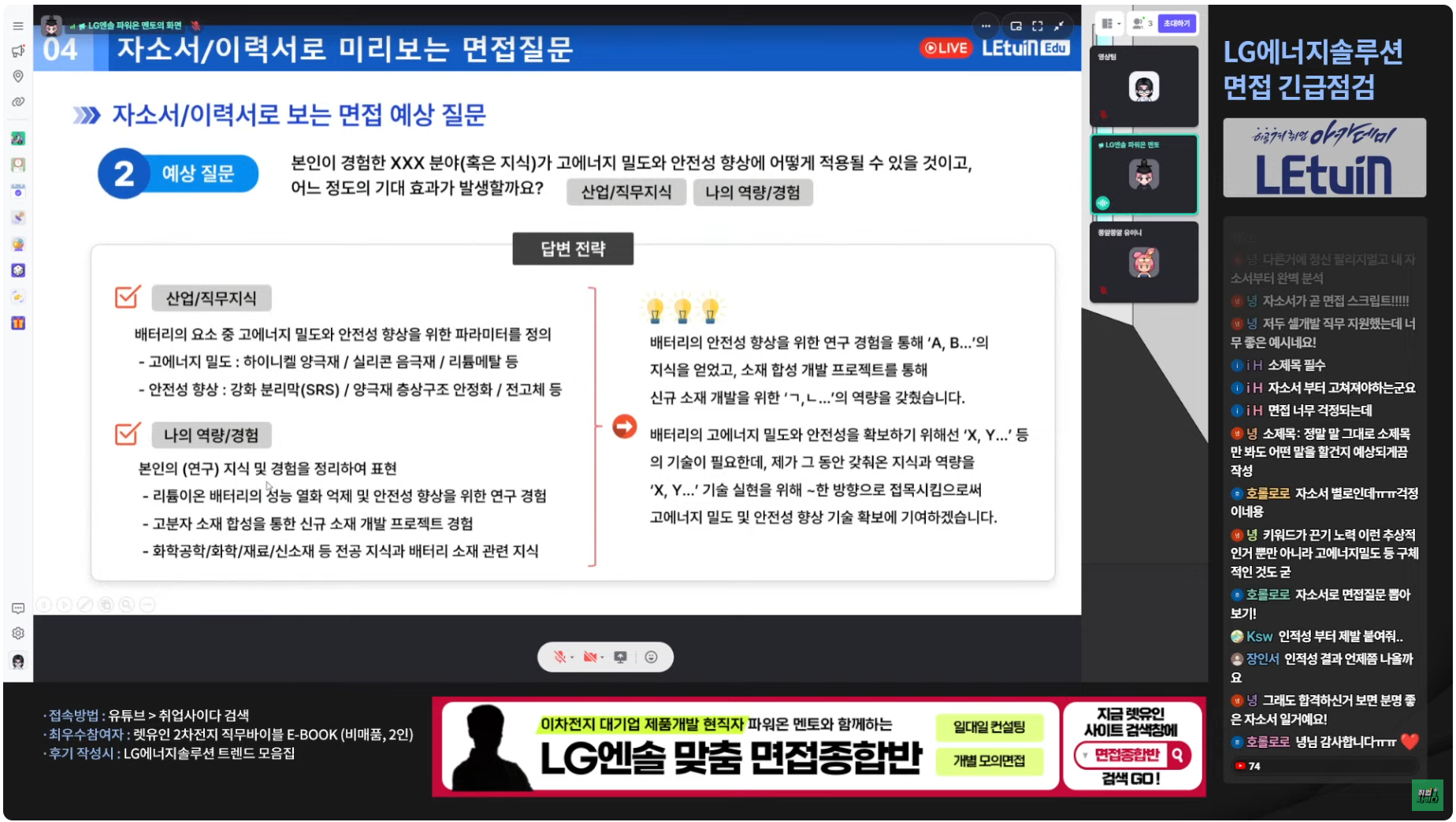Click the megaphone announcements icon
The height and width of the screenshot is (822, 1456).
(x=18, y=51)
